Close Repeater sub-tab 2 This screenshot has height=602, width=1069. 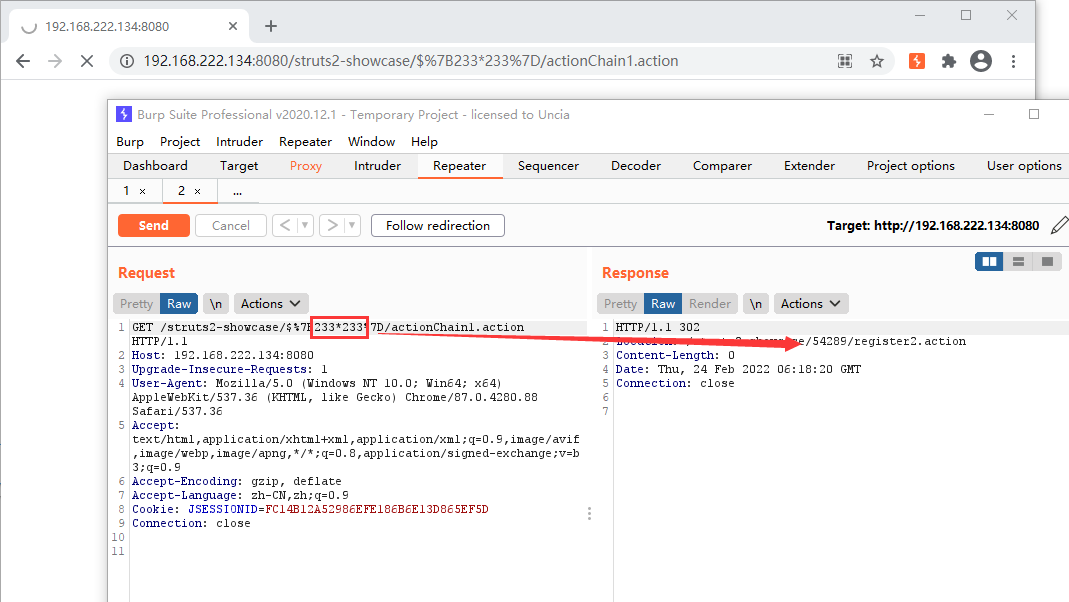pyautogui.click(x=198, y=192)
